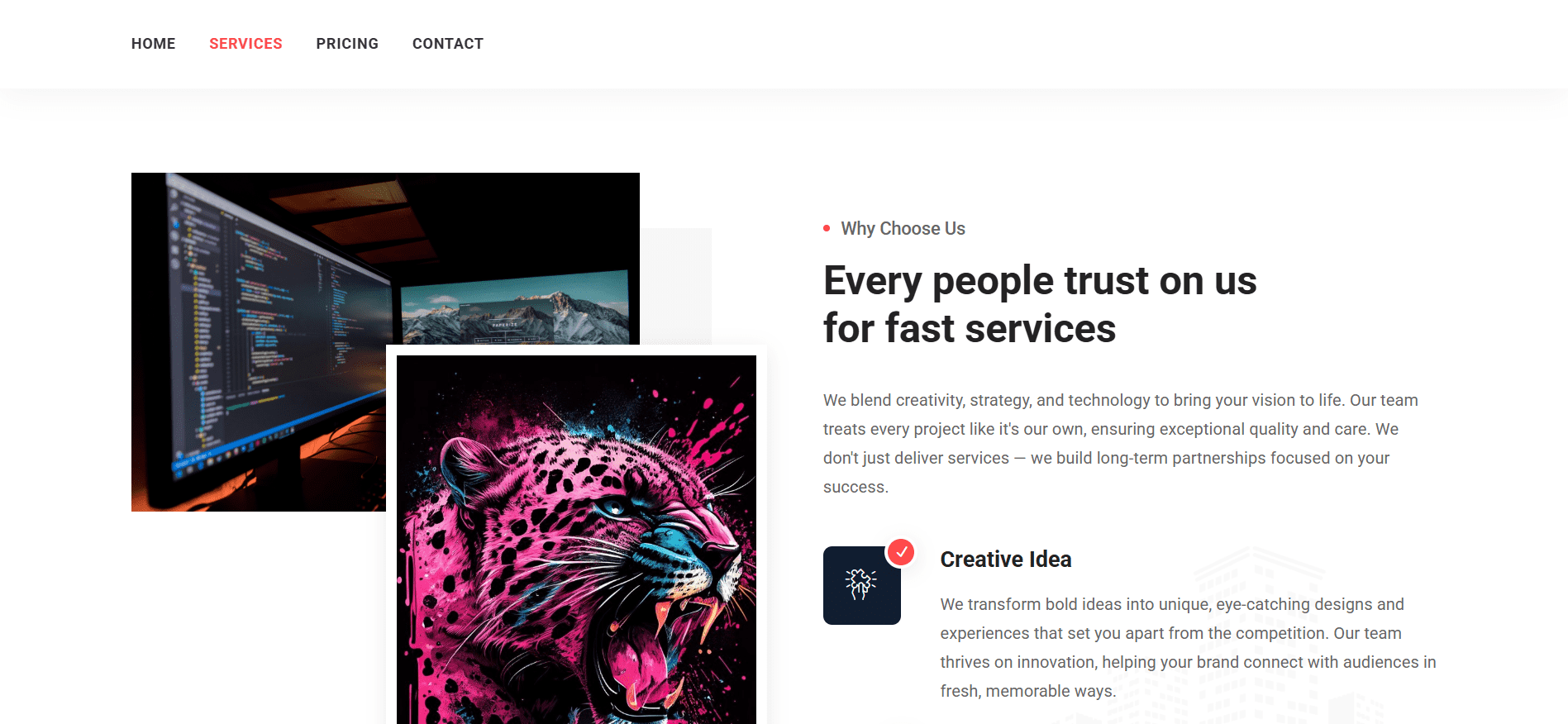1568x724 pixels.
Task: Click the Creative Idea title
Action: [1006, 560]
